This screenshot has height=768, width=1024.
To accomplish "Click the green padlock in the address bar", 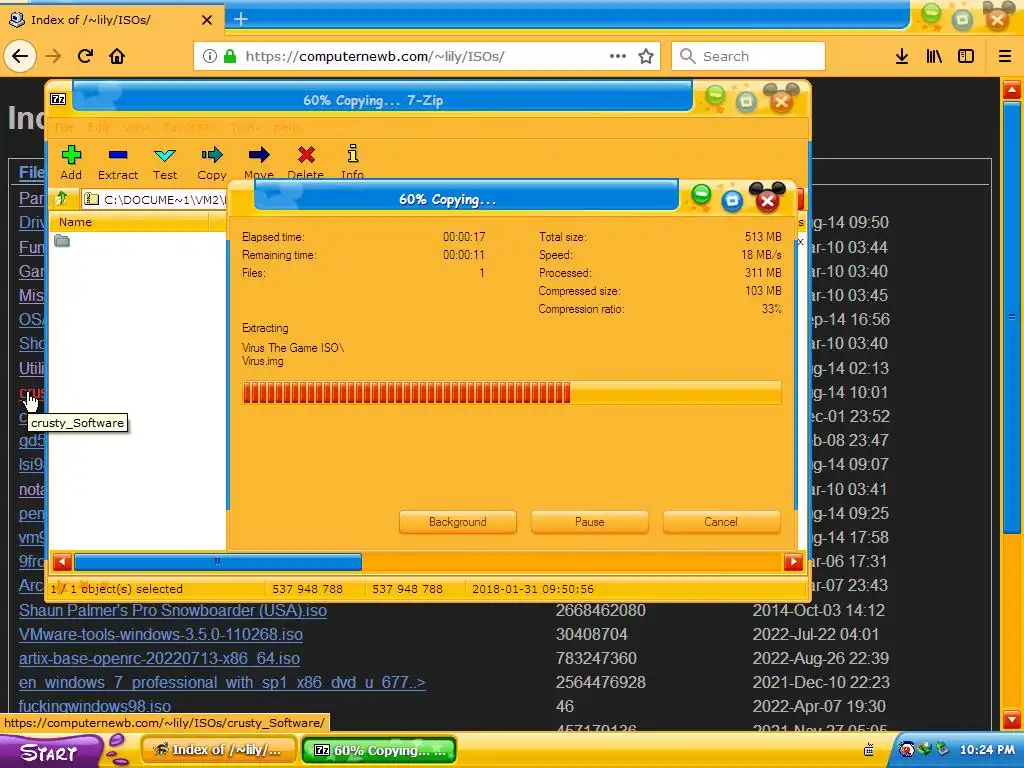I will (x=230, y=56).
